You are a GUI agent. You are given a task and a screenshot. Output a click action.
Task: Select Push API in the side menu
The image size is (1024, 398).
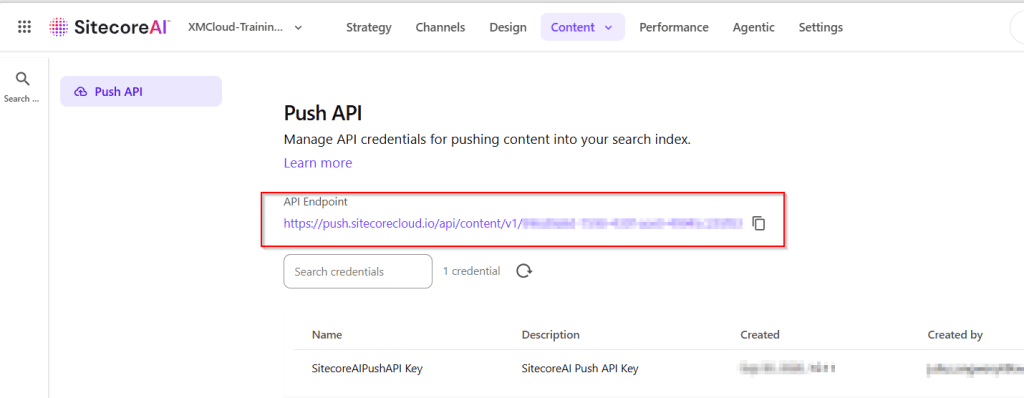tap(141, 91)
